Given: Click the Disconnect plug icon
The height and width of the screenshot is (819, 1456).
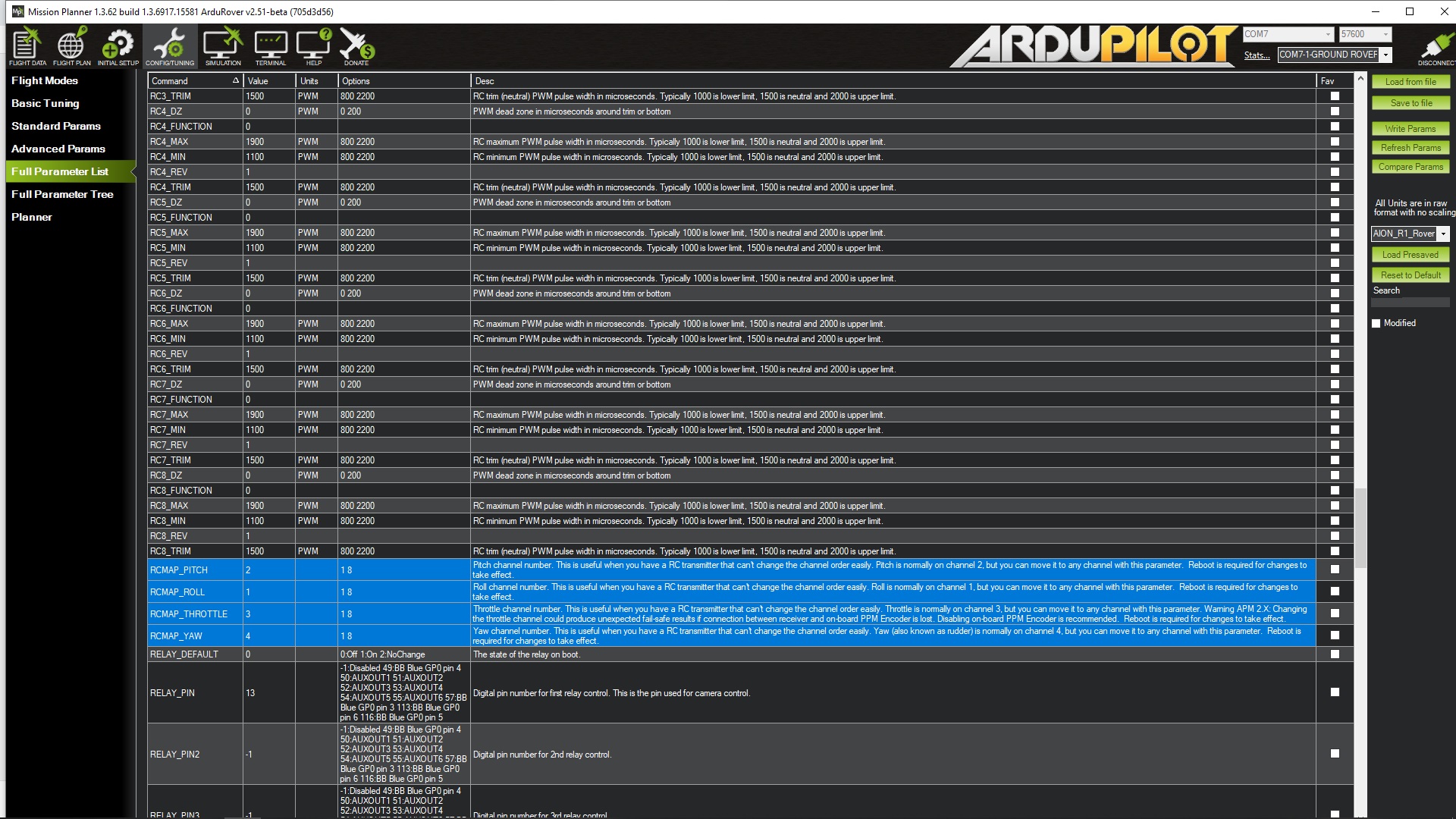Looking at the screenshot, I should click(x=1434, y=45).
